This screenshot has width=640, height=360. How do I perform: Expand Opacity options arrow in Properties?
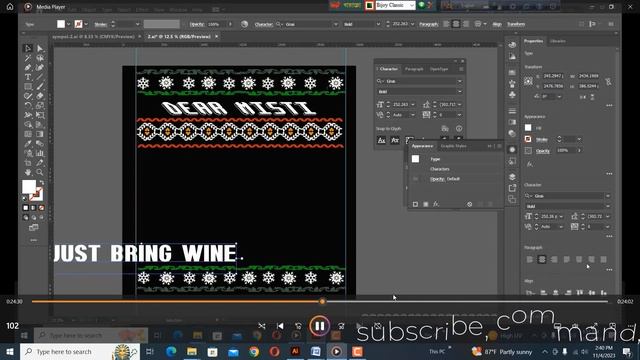tap(579, 151)
